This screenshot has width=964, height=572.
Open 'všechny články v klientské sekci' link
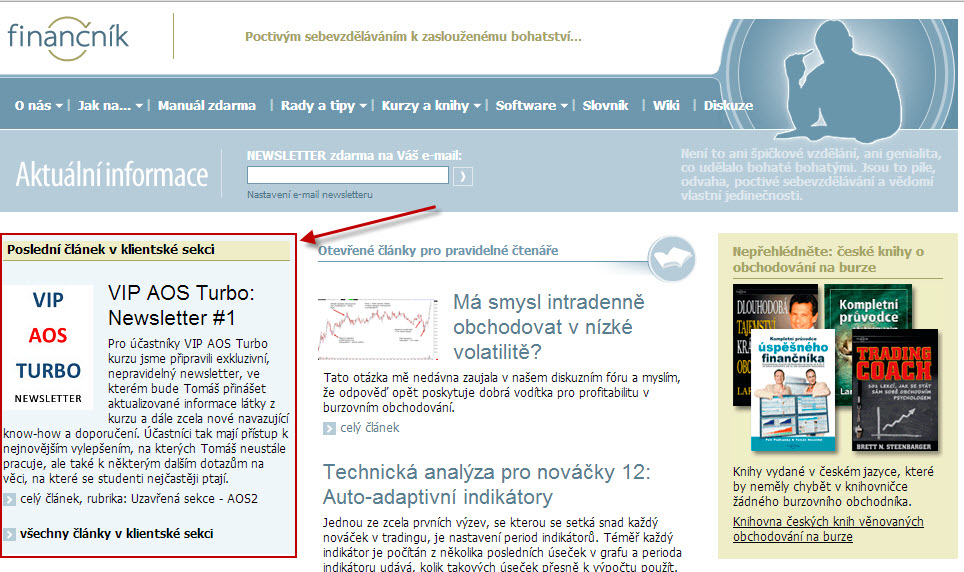[116, 534]
